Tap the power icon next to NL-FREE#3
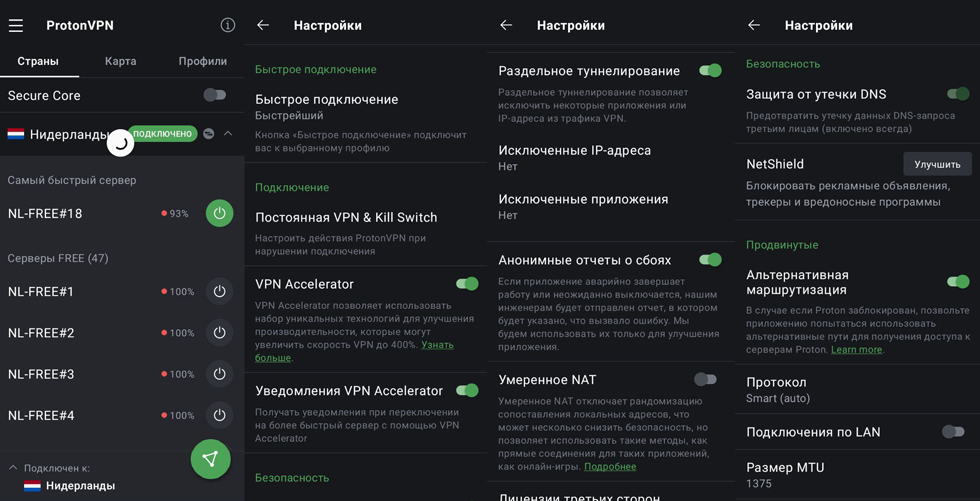The image size is (980, 501). click(219, 374)
